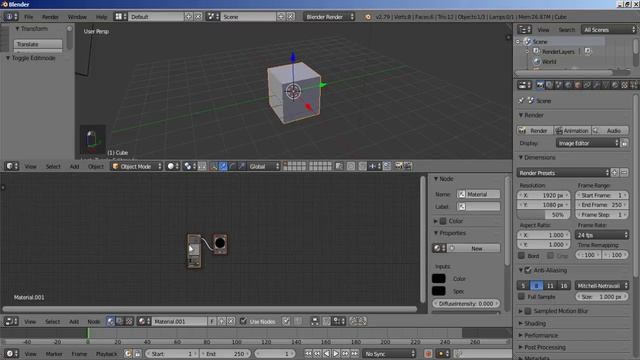Toggle the Anti-Aliasing checkbox

tap(528, 270)
